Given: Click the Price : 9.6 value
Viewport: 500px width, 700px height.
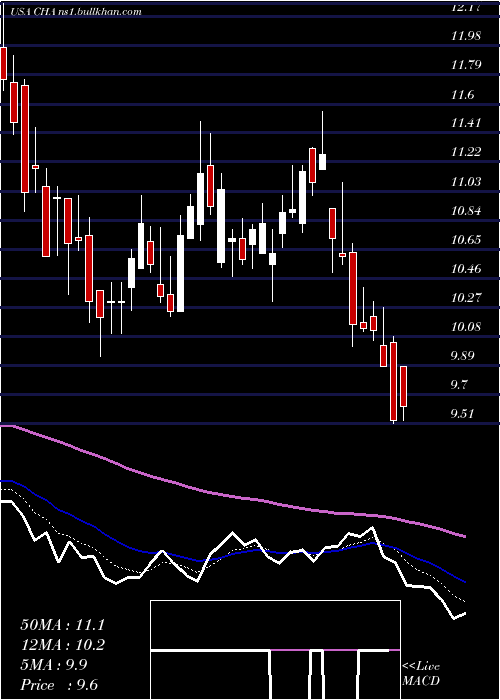Looking at the screenshot, I should (x=59, y=685).
